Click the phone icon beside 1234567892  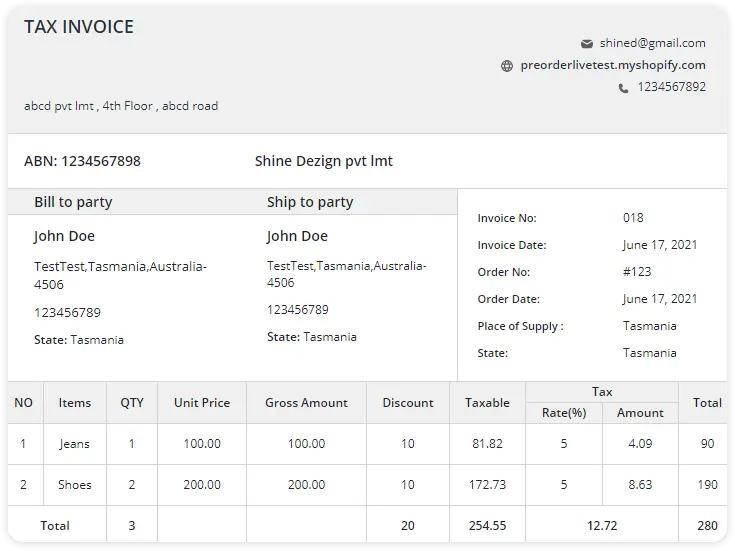coord(624,88)
